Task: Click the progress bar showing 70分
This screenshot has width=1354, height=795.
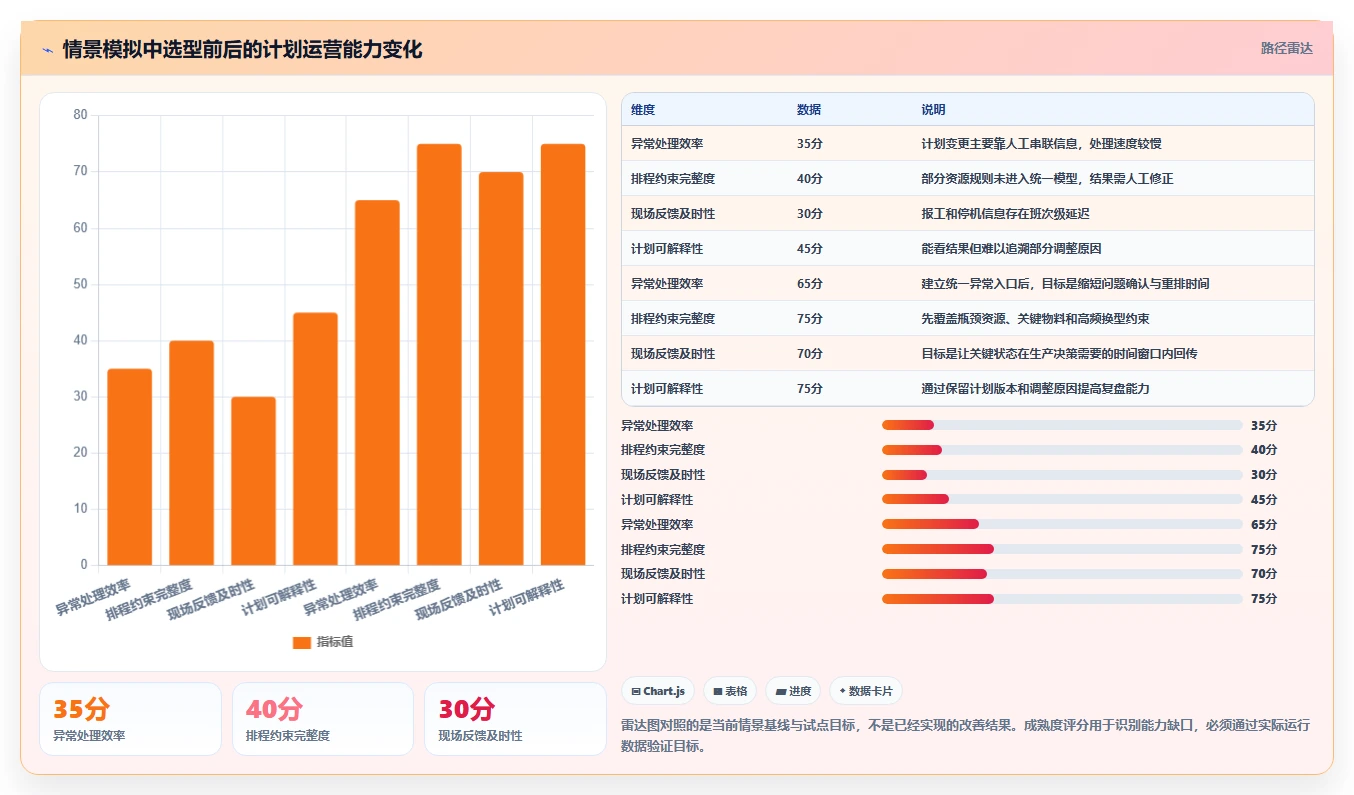Action: [1062, 574]
